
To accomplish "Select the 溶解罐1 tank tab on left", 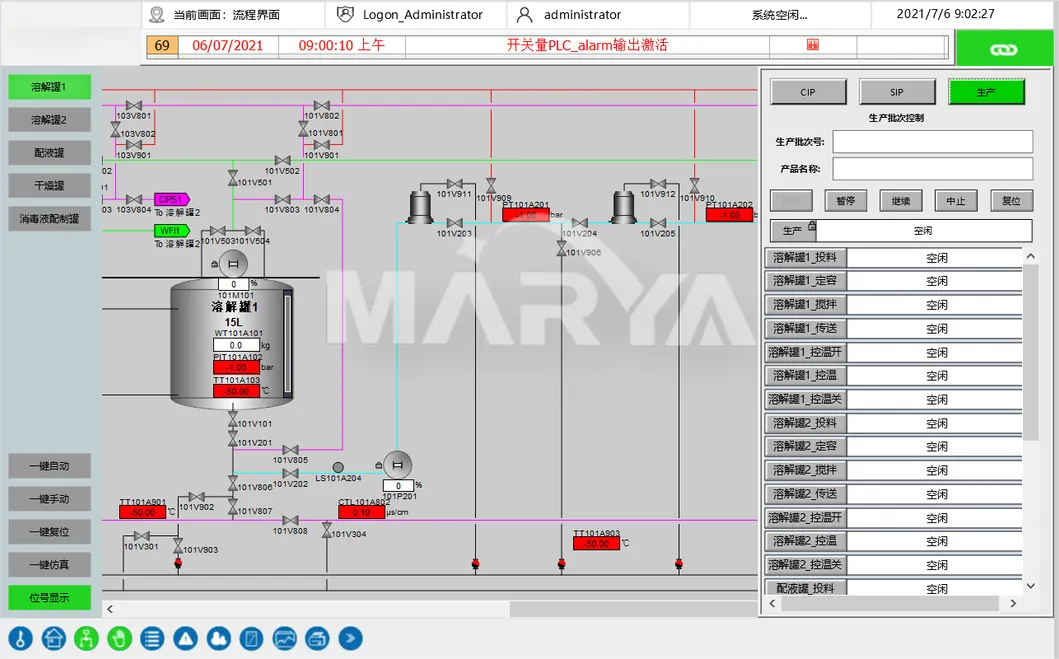I will 48,86.
